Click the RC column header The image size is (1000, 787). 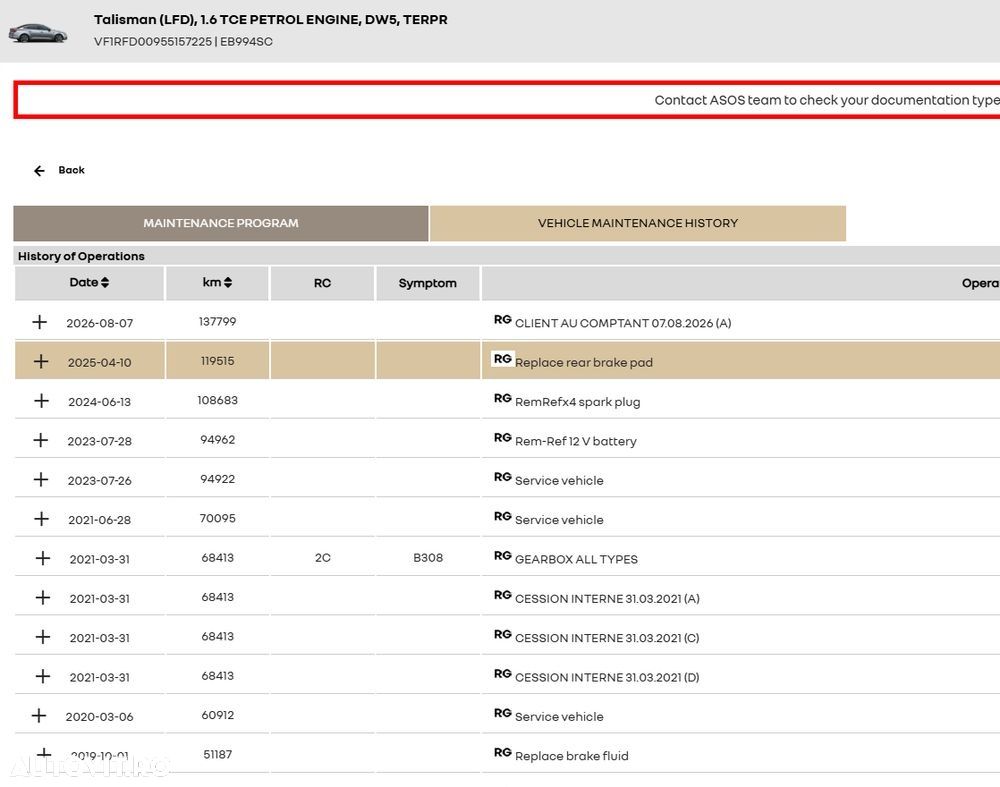(x=322, y=283)
